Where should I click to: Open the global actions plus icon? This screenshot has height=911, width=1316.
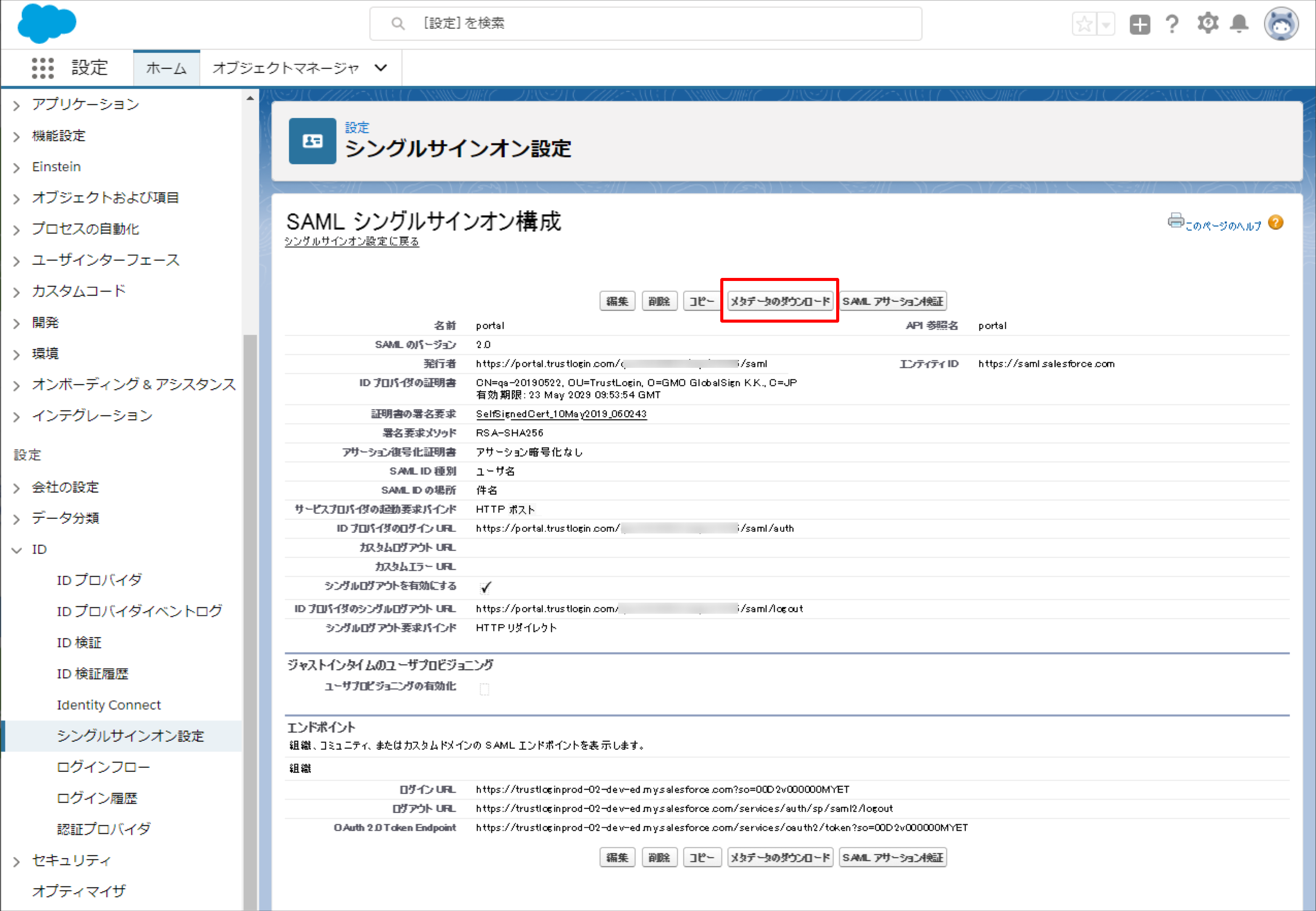point(1140,24)
